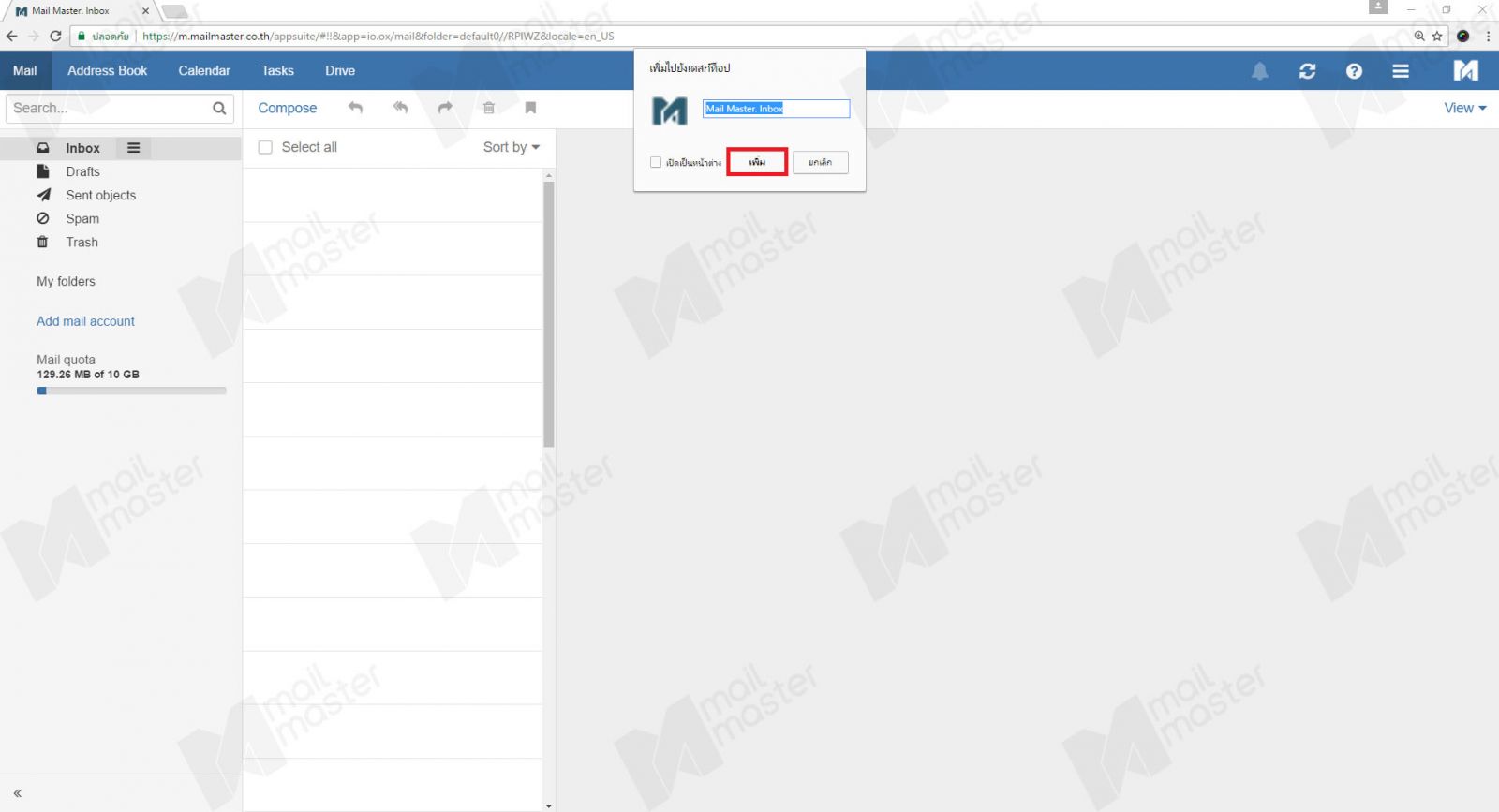Open the Chrome three-dot menu
This screenshot has height=812, width=1499.
pyautogui.click(x=1488, y=36)
